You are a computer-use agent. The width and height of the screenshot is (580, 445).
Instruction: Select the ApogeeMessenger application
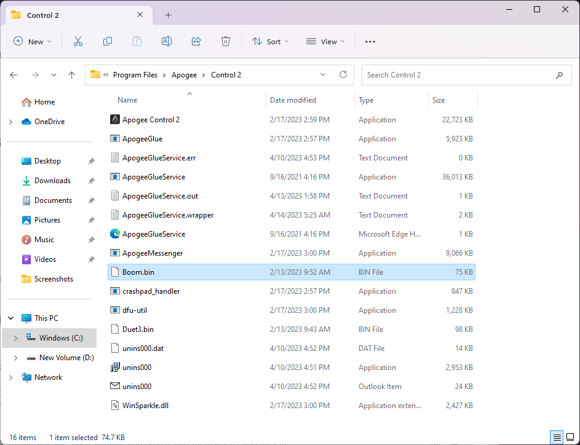(x=291, y=253)
